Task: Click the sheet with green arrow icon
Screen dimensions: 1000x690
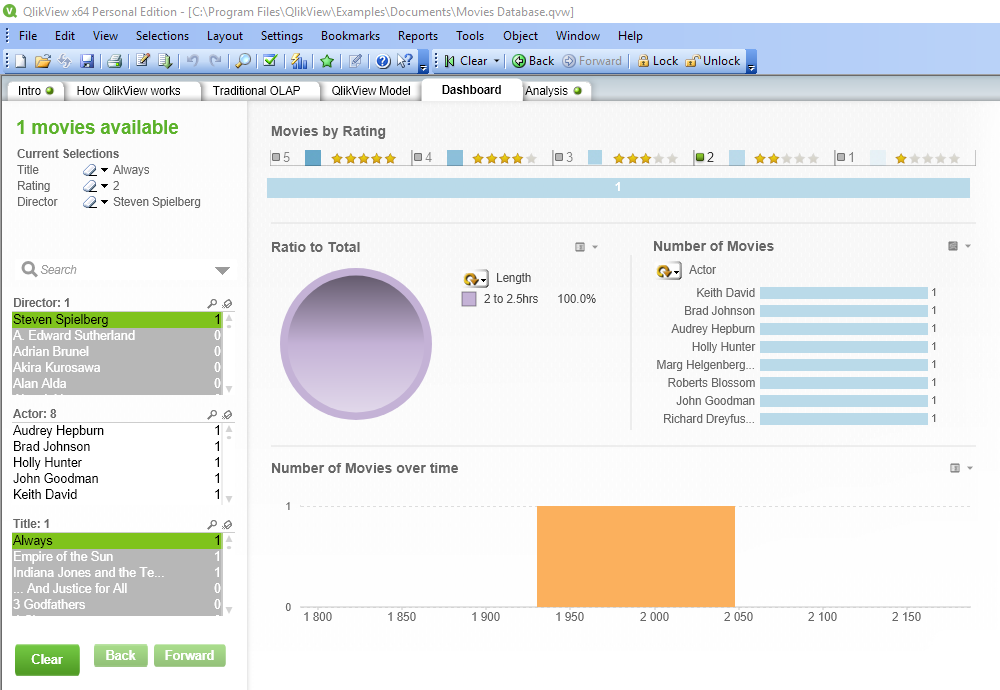Action: click(x=165, y=61)
